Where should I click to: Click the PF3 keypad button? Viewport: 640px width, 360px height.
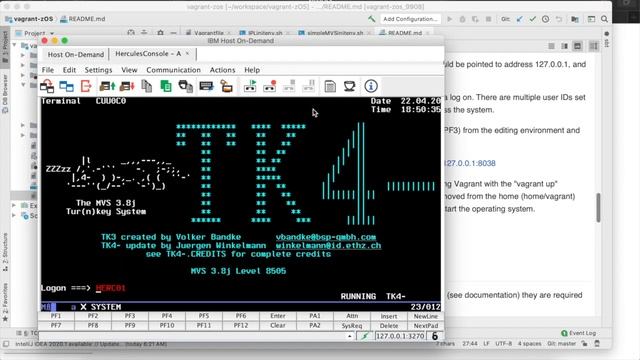[130, 316]
